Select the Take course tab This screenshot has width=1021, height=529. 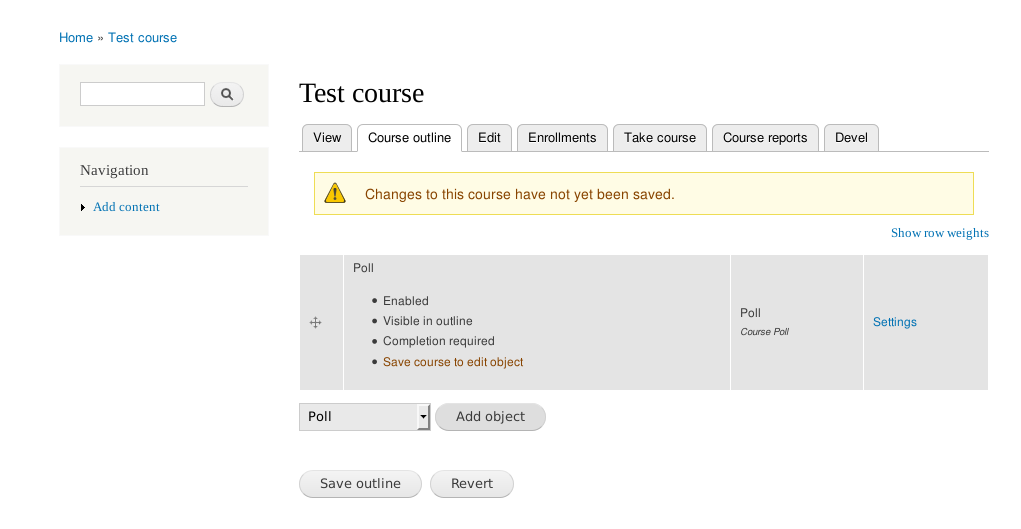[660, 138]
